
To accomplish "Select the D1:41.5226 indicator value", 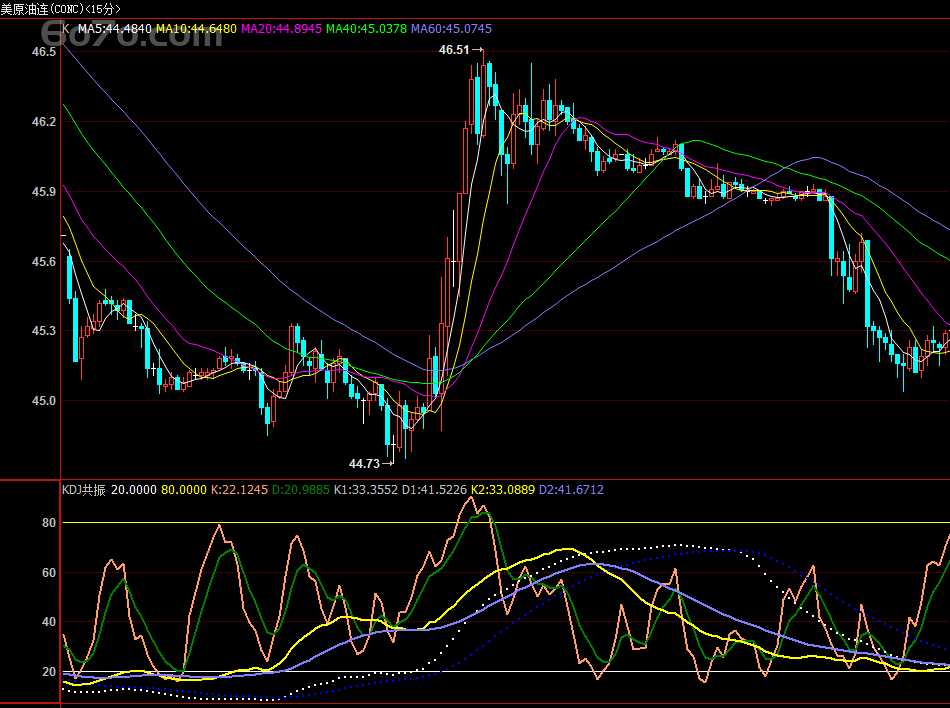I will coord(435,490).
